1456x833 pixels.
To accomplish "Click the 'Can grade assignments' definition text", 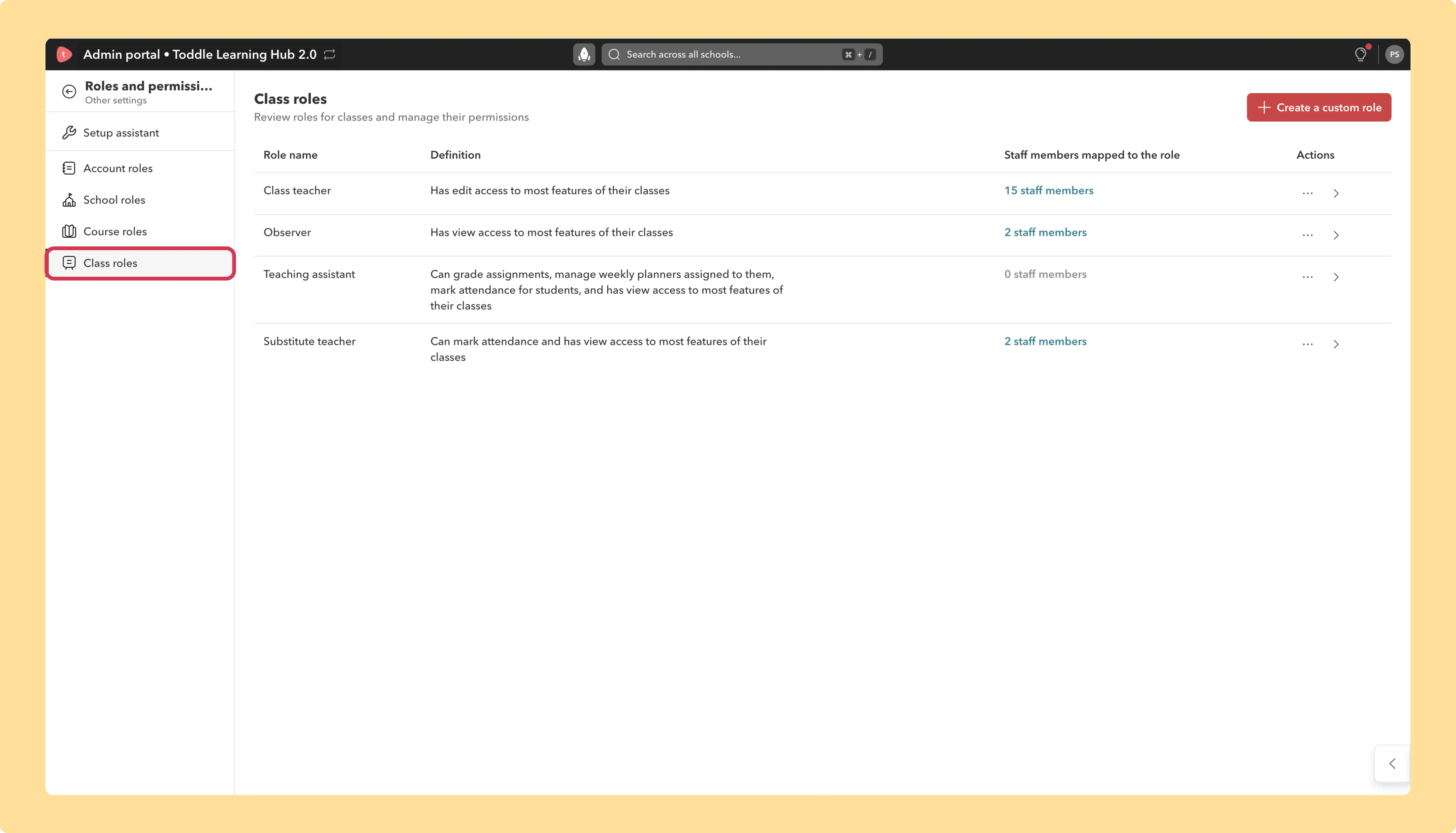I will pyautogui.click(x=606, y=290).
